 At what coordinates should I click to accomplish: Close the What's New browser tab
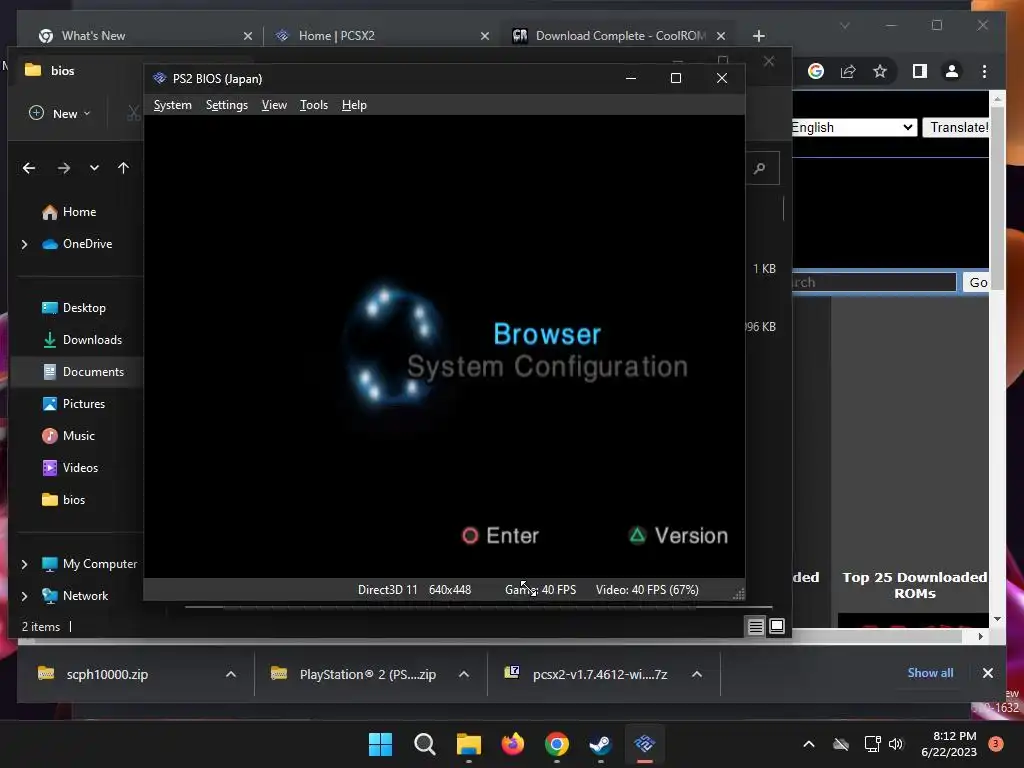tap(248, 36)
